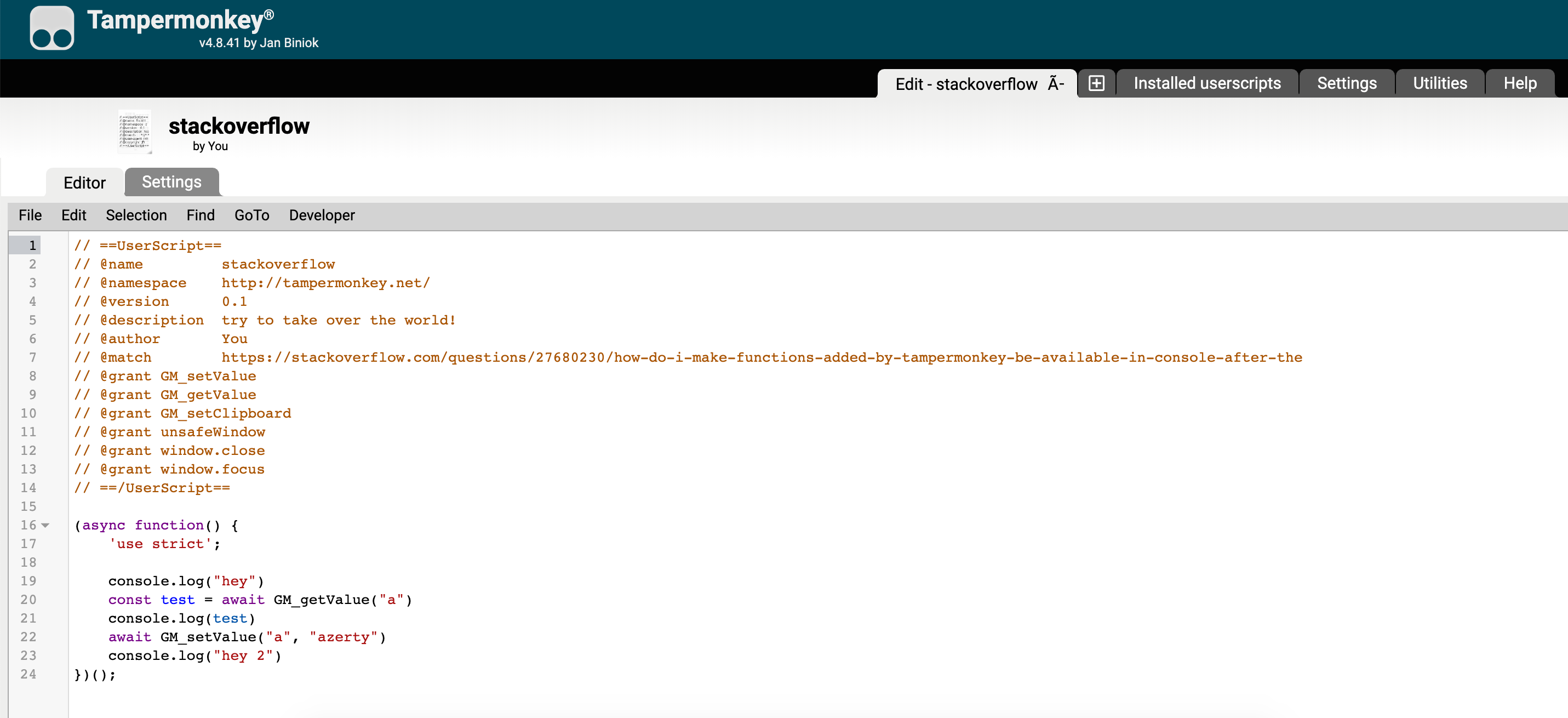This screenshot has height=718, width=1568.
Task: Place cursor on the @match URL line
Action: tap(761, 357)
